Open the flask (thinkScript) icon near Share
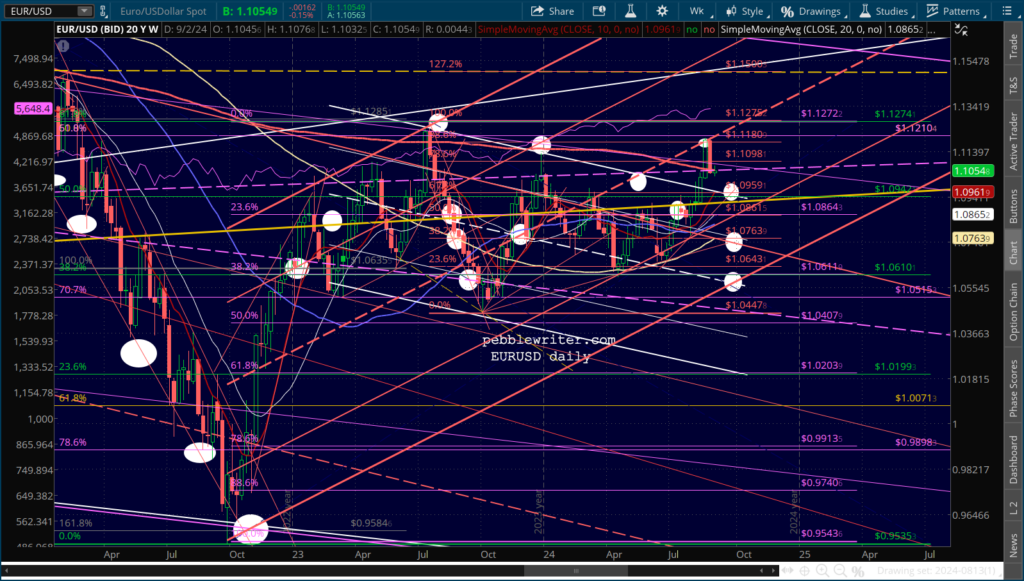 click(x=630, y=11)
